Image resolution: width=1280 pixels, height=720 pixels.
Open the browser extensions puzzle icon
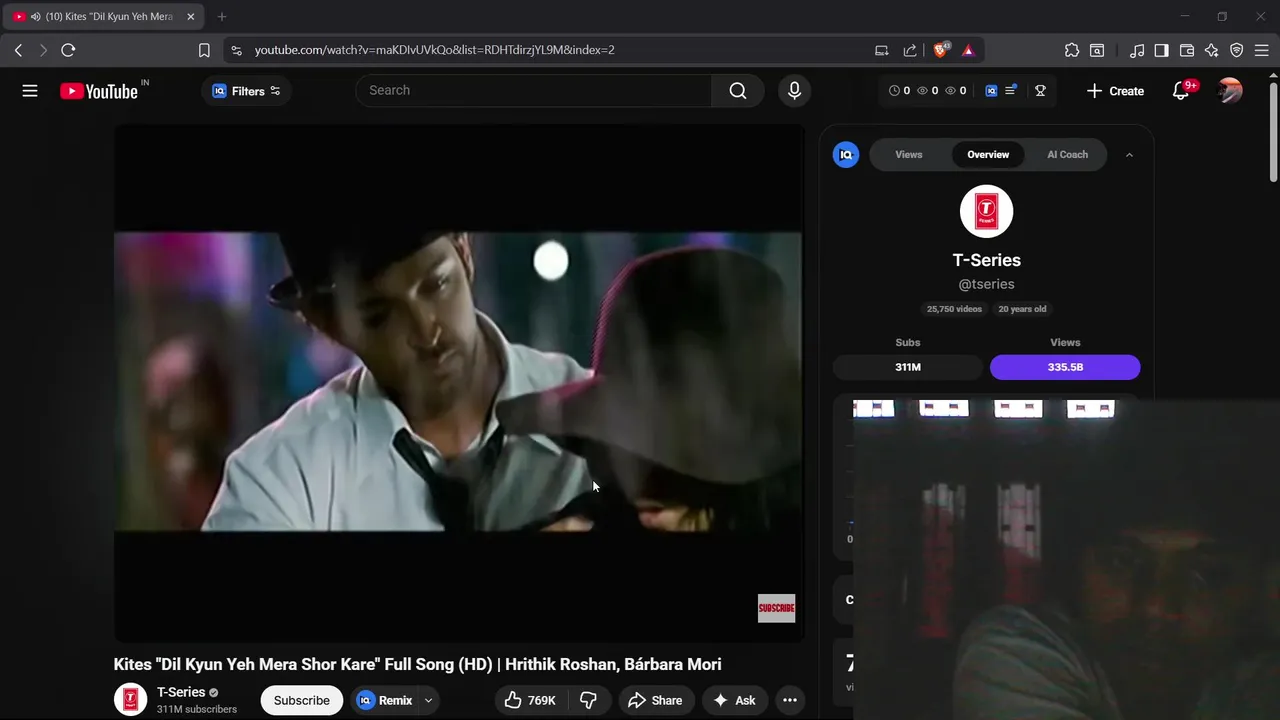[x=1072, y=50]
